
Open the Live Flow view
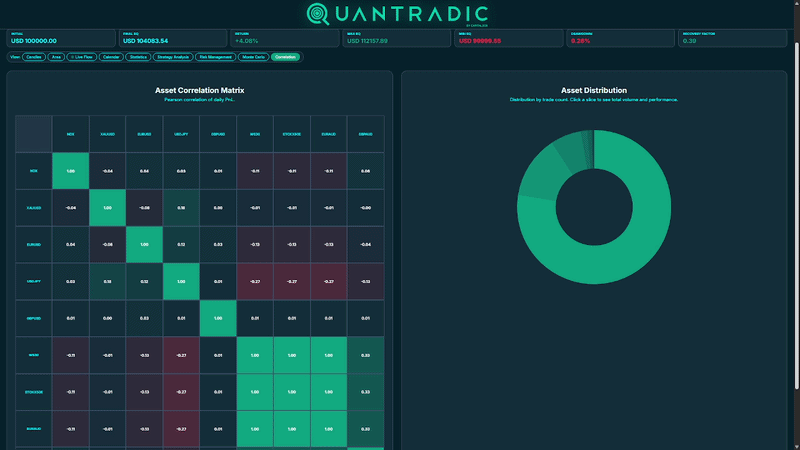tap(82, 57)
